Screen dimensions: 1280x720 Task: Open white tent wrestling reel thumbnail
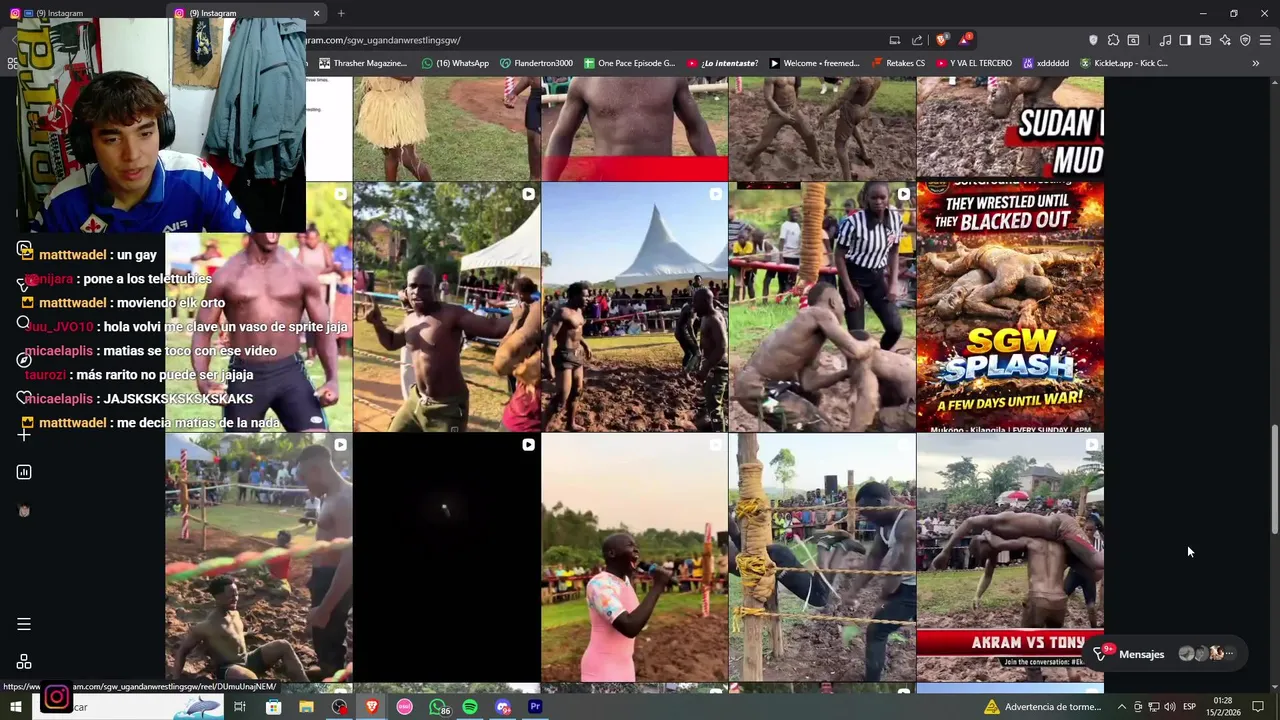click(x=634, y=306)
